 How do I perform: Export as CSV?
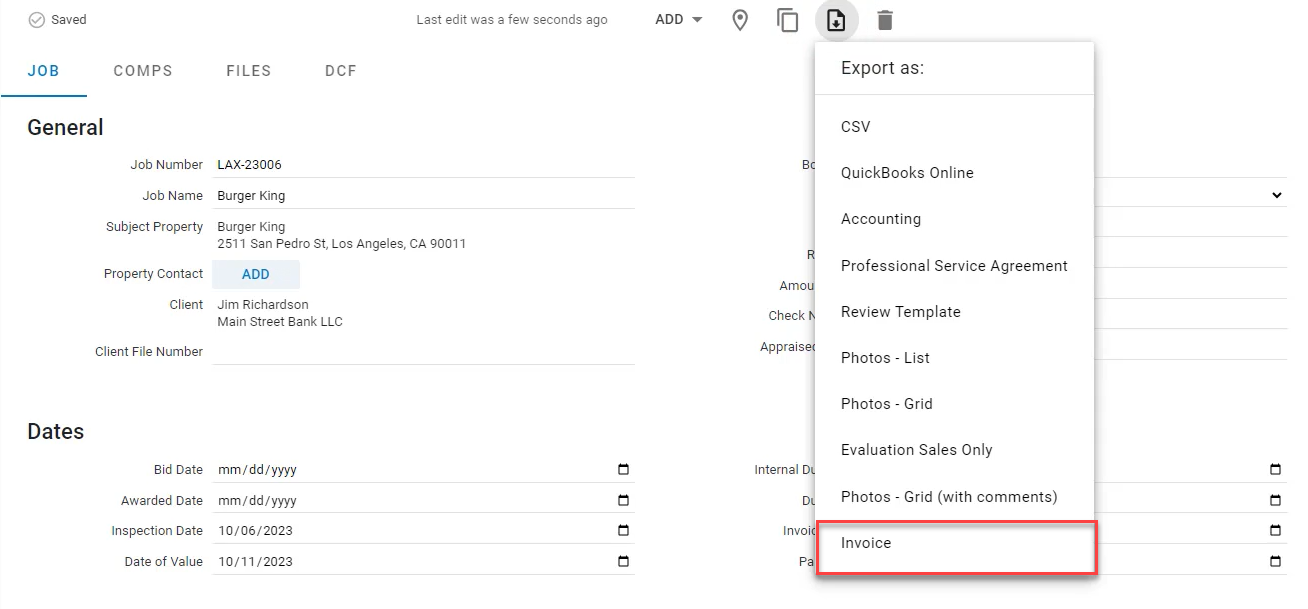856,127
